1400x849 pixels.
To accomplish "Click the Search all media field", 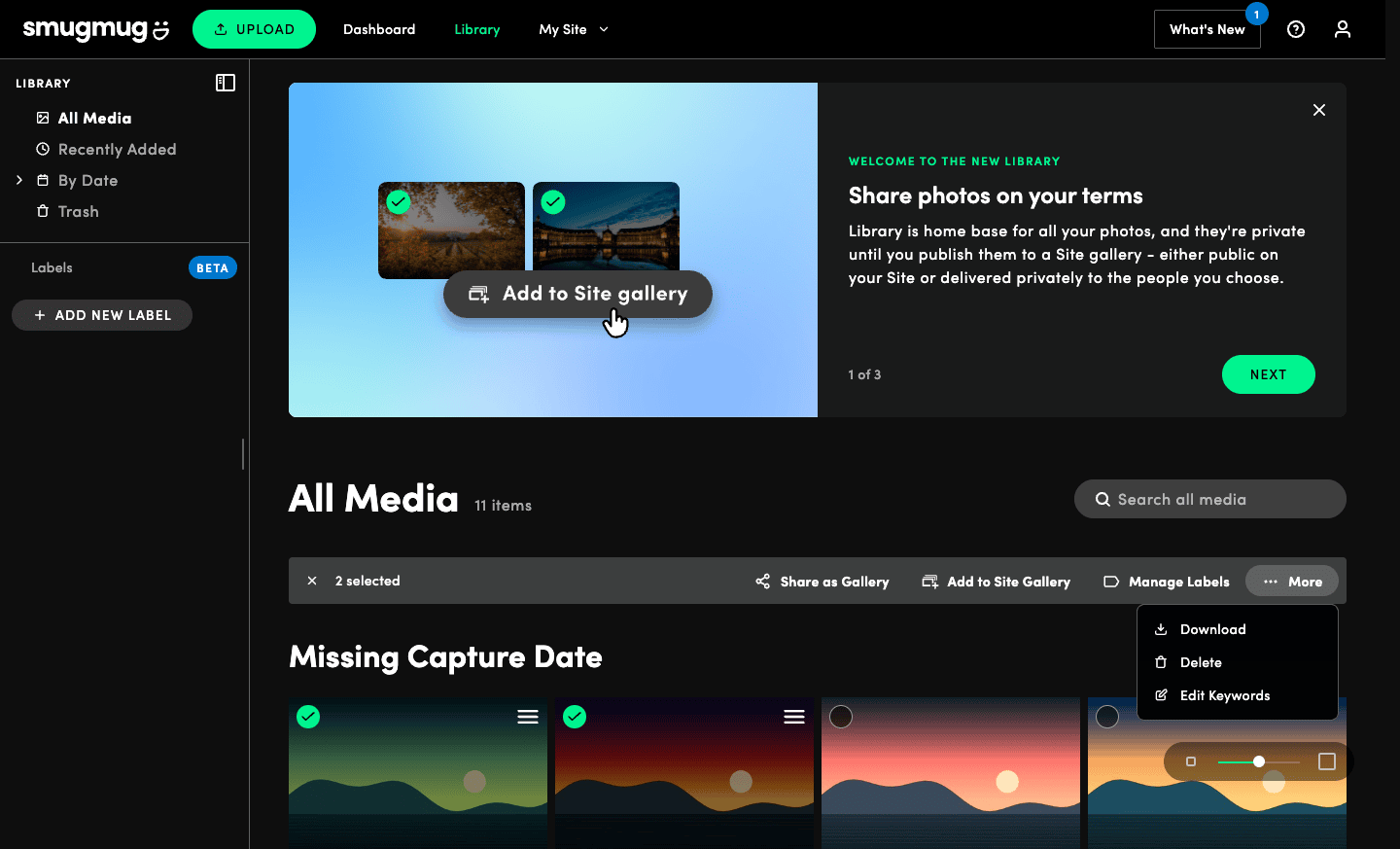I will tap(1210, 499).
